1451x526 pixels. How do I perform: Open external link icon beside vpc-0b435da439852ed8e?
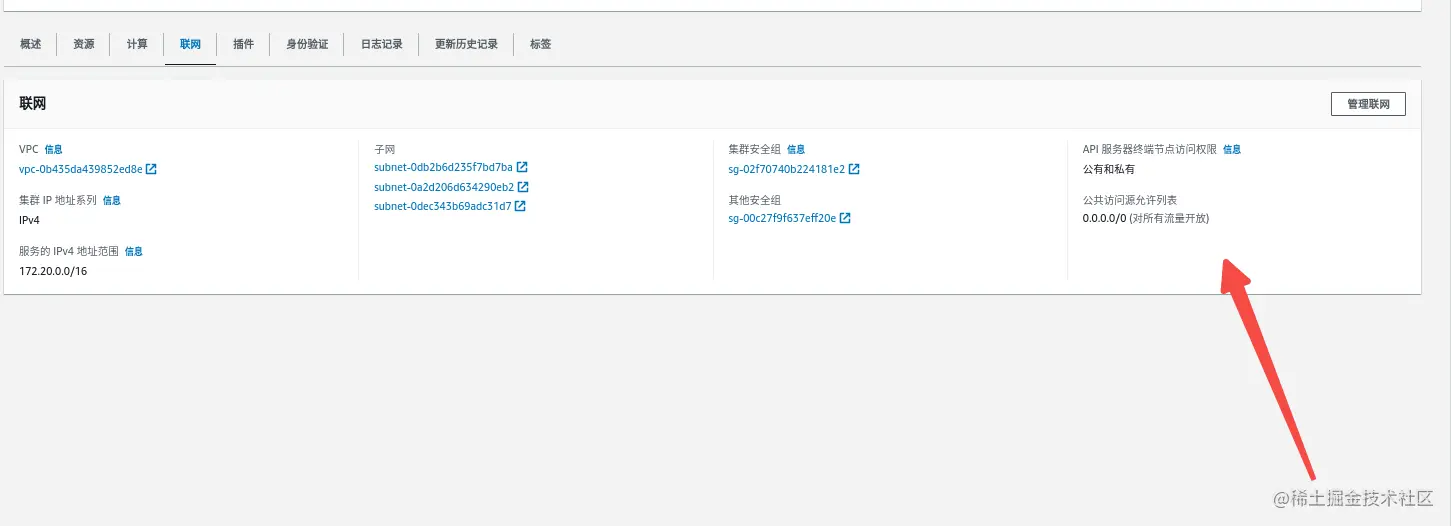click(x=151, y=169)
